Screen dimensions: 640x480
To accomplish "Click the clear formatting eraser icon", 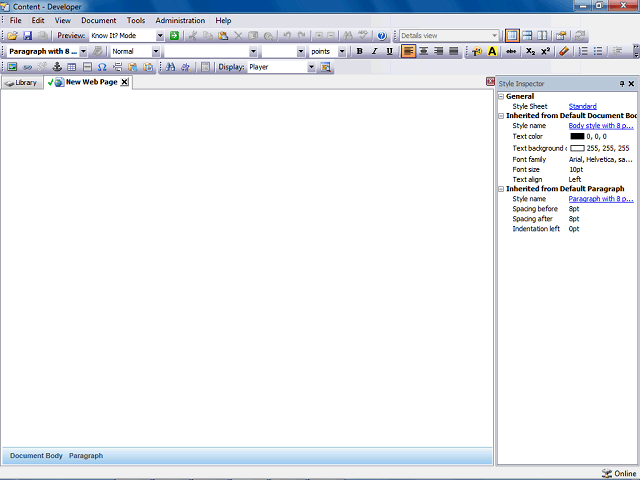I will 564,51.
